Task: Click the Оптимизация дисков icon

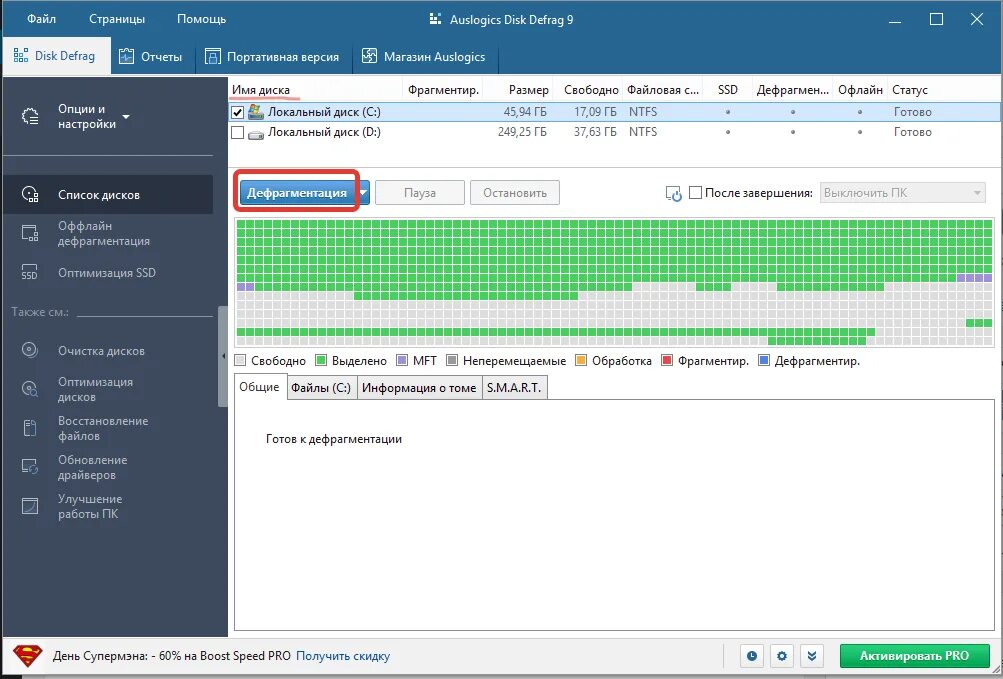Action: tap(30, 388)
